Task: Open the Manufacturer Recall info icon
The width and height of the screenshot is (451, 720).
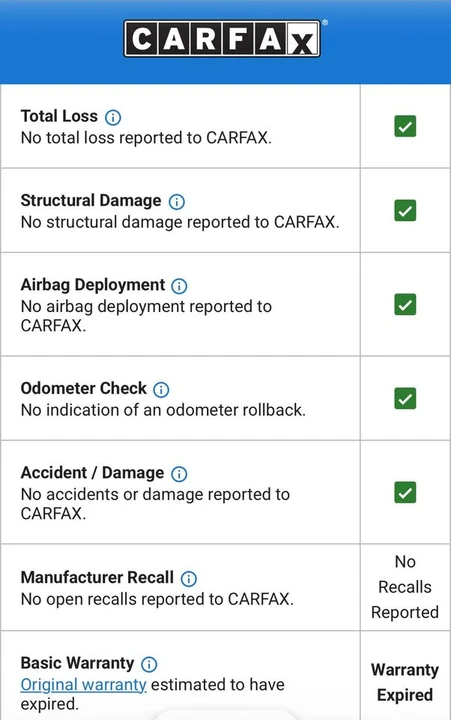Action: [189, 579]
